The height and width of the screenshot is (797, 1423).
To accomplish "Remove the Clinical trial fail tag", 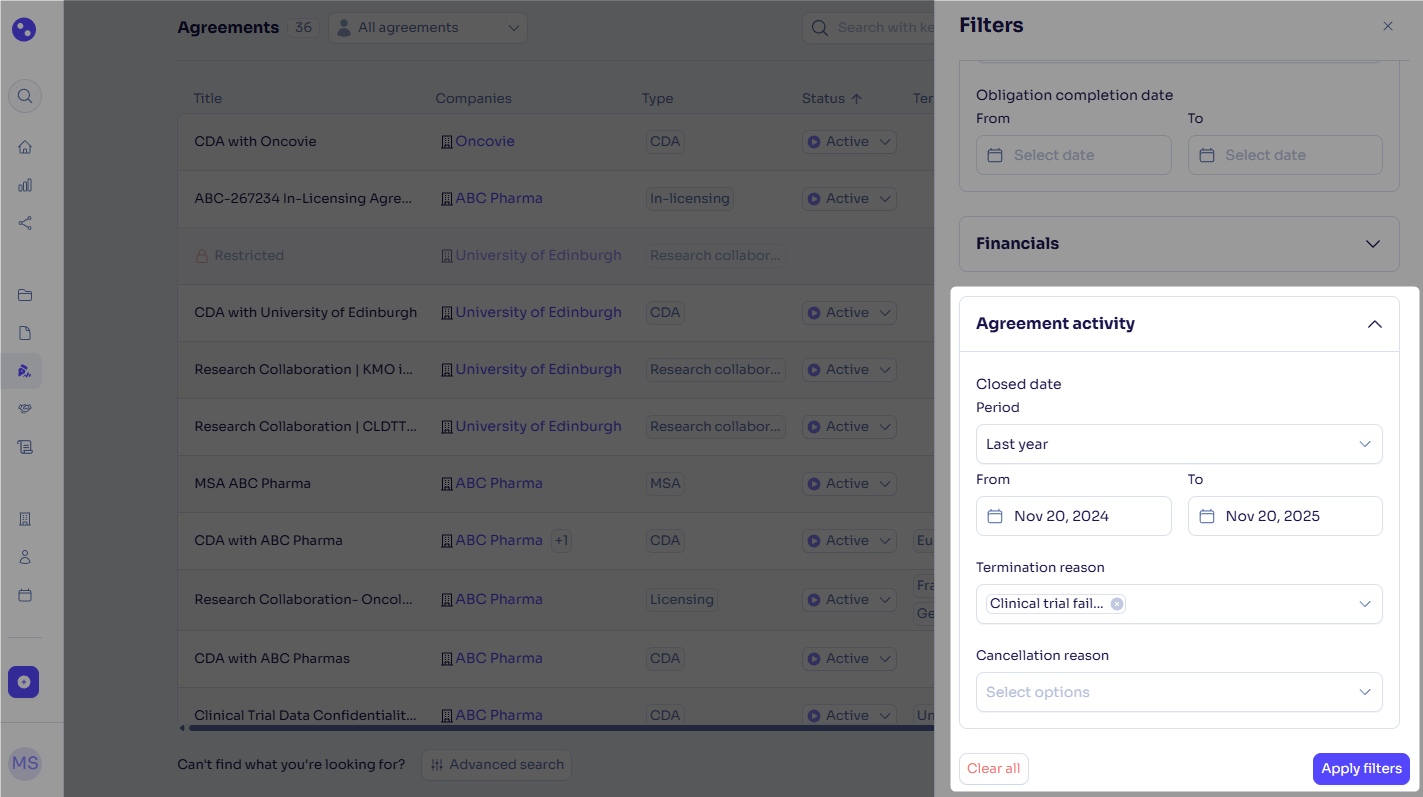I will tap(1116, 604).
